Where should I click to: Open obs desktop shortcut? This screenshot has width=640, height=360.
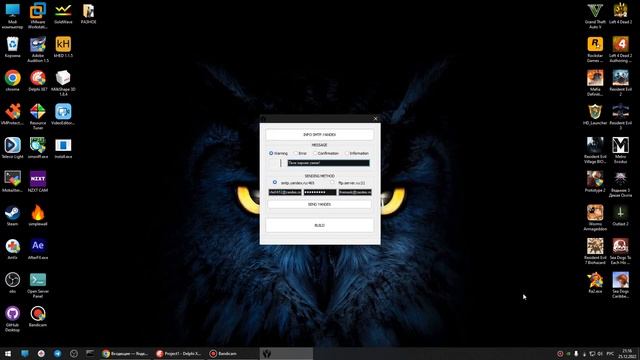pyautogui.click(x=13, y=283)
